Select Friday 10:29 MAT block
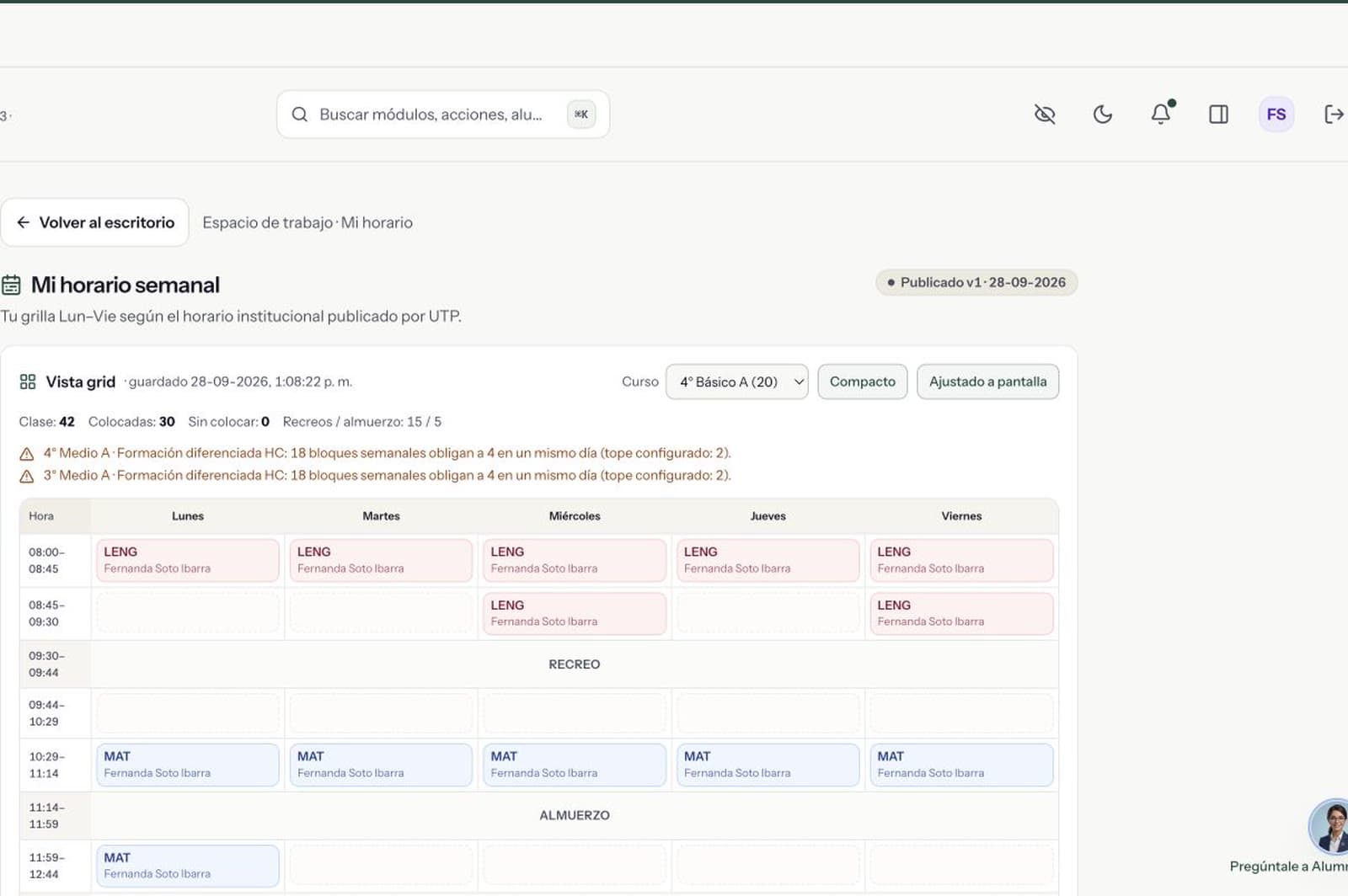This screenshot has height=896, width=1348. click(x=961, y=765)
